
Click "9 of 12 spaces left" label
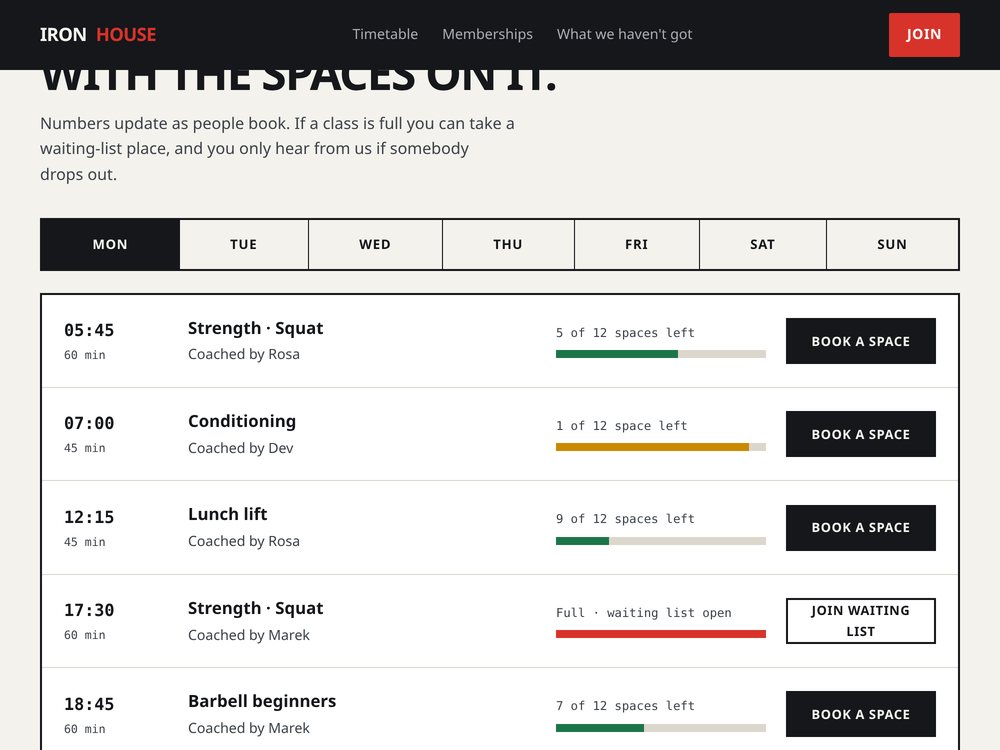pos(625,519)
